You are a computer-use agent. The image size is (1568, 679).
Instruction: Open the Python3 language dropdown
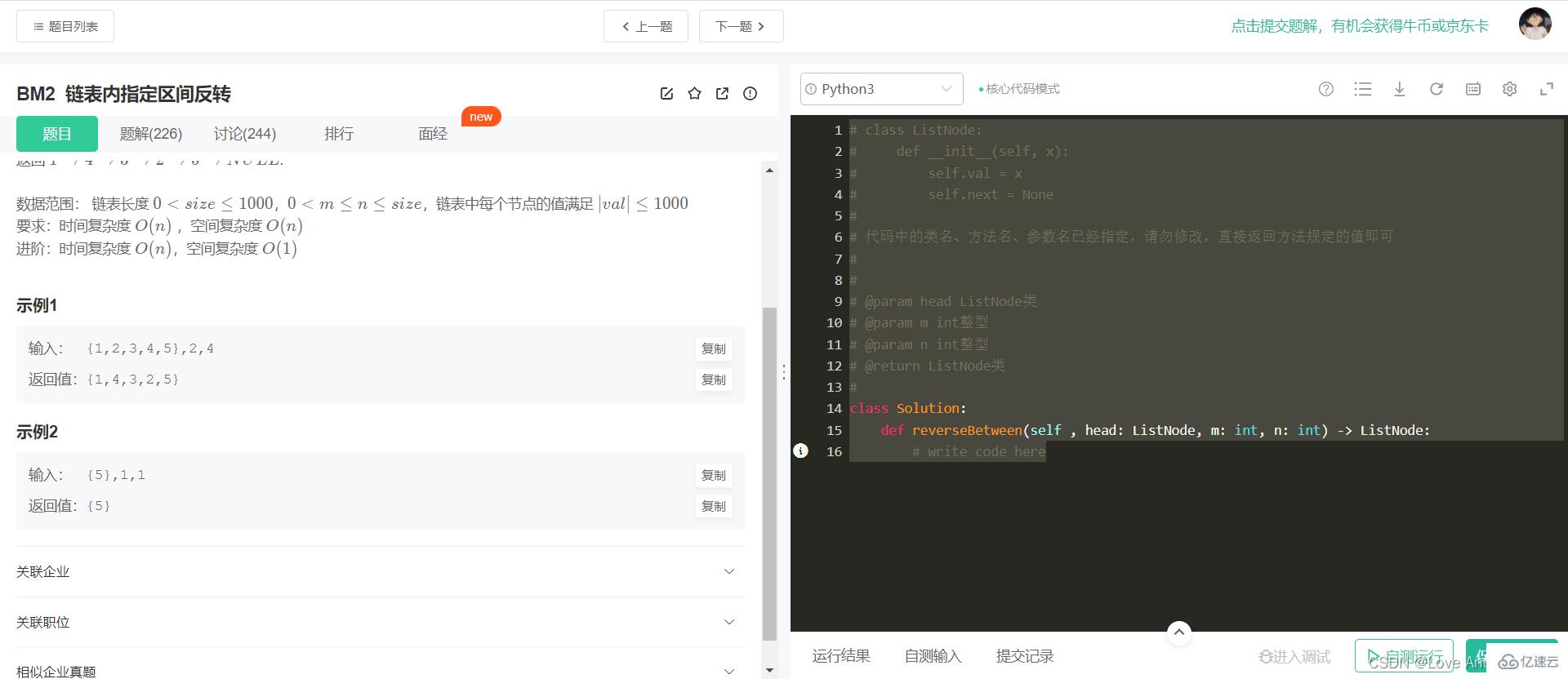tap(882, 89)
